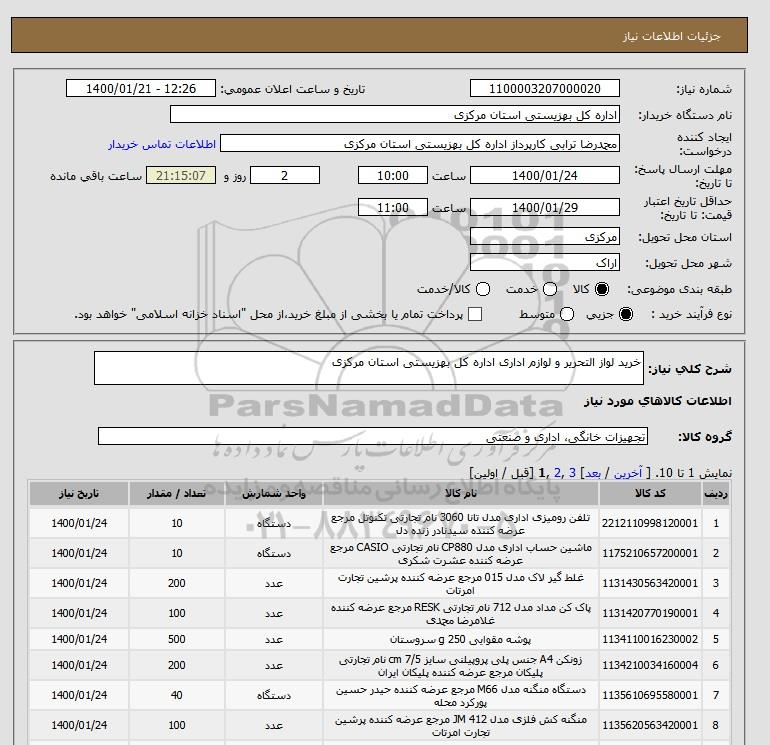Image resolution: width=770 pixels, height=745 pixels.
Task: Click the تلفن رومیزی تکنوتل 3060 item name
Action: tap(461, 524)
